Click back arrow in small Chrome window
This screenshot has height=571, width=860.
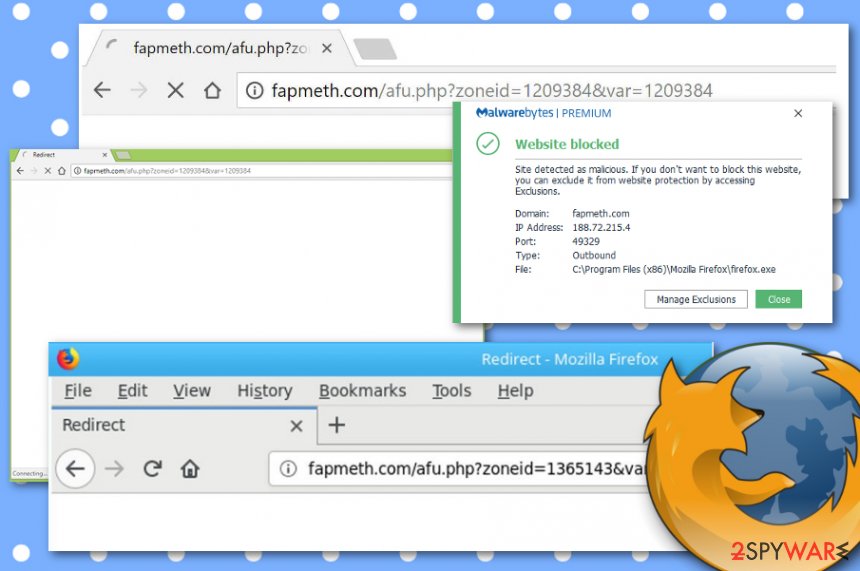20,171
